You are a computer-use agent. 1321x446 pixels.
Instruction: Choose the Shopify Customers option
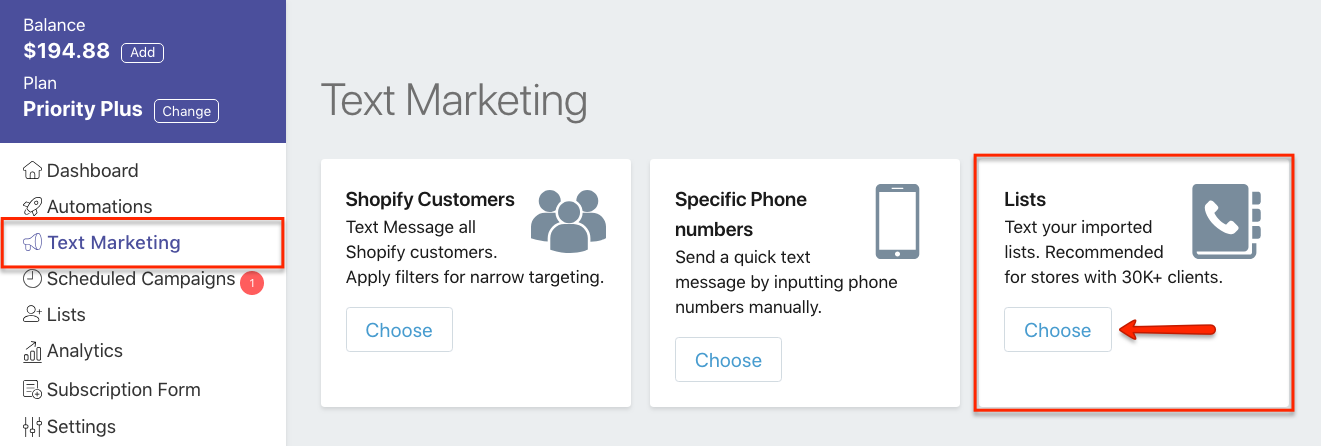click(x=399, y=330)
